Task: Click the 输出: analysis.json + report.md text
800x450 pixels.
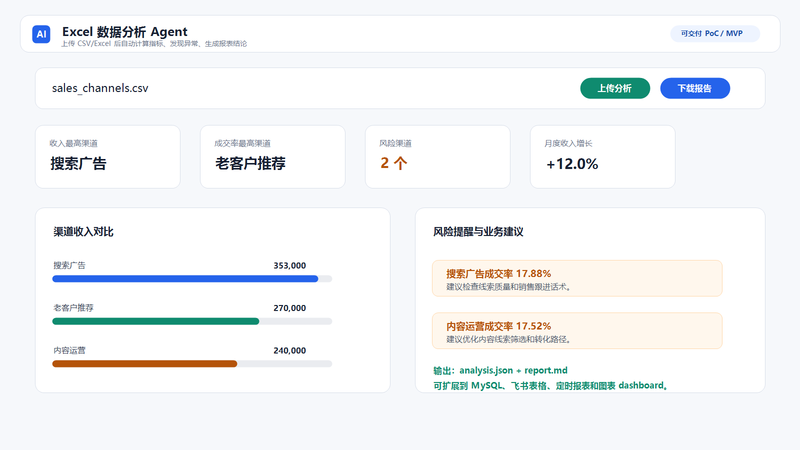Action: pyautogui.click(x=500, y=370)
